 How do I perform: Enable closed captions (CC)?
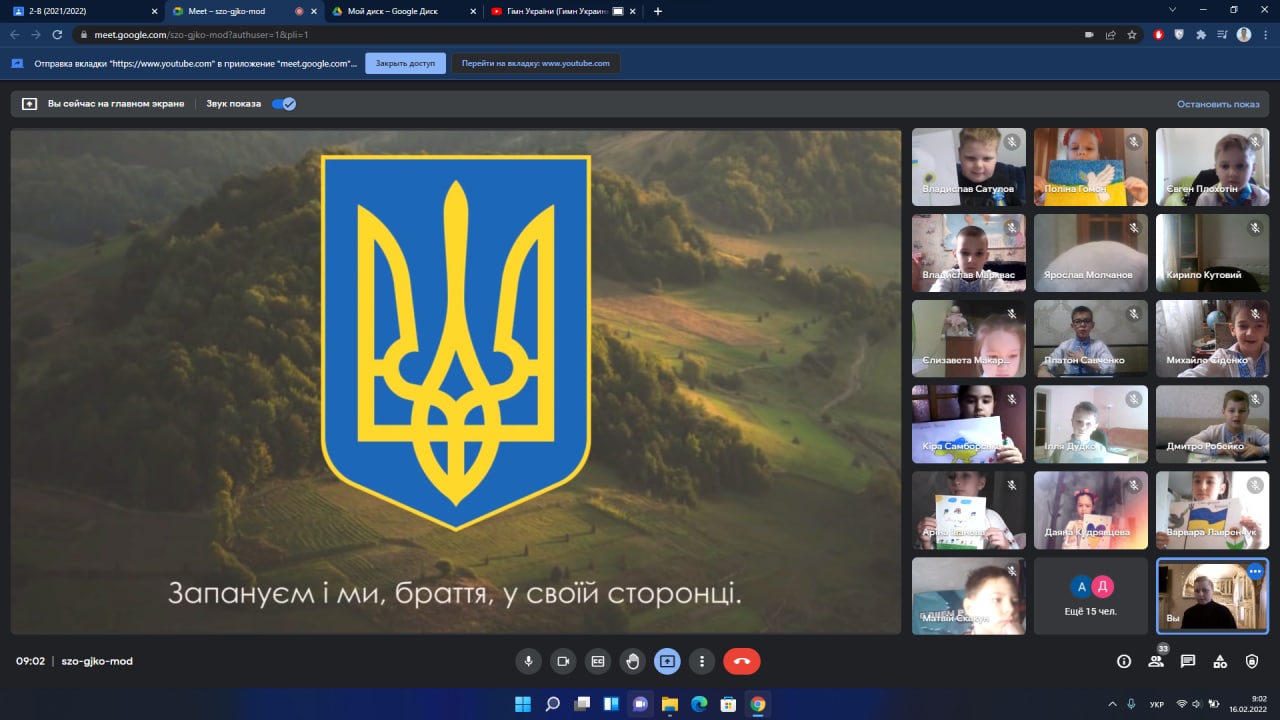598,661
